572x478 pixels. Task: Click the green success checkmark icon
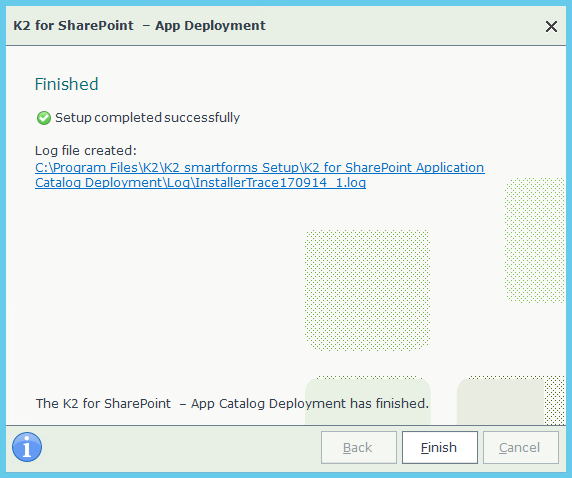point(44,118)
